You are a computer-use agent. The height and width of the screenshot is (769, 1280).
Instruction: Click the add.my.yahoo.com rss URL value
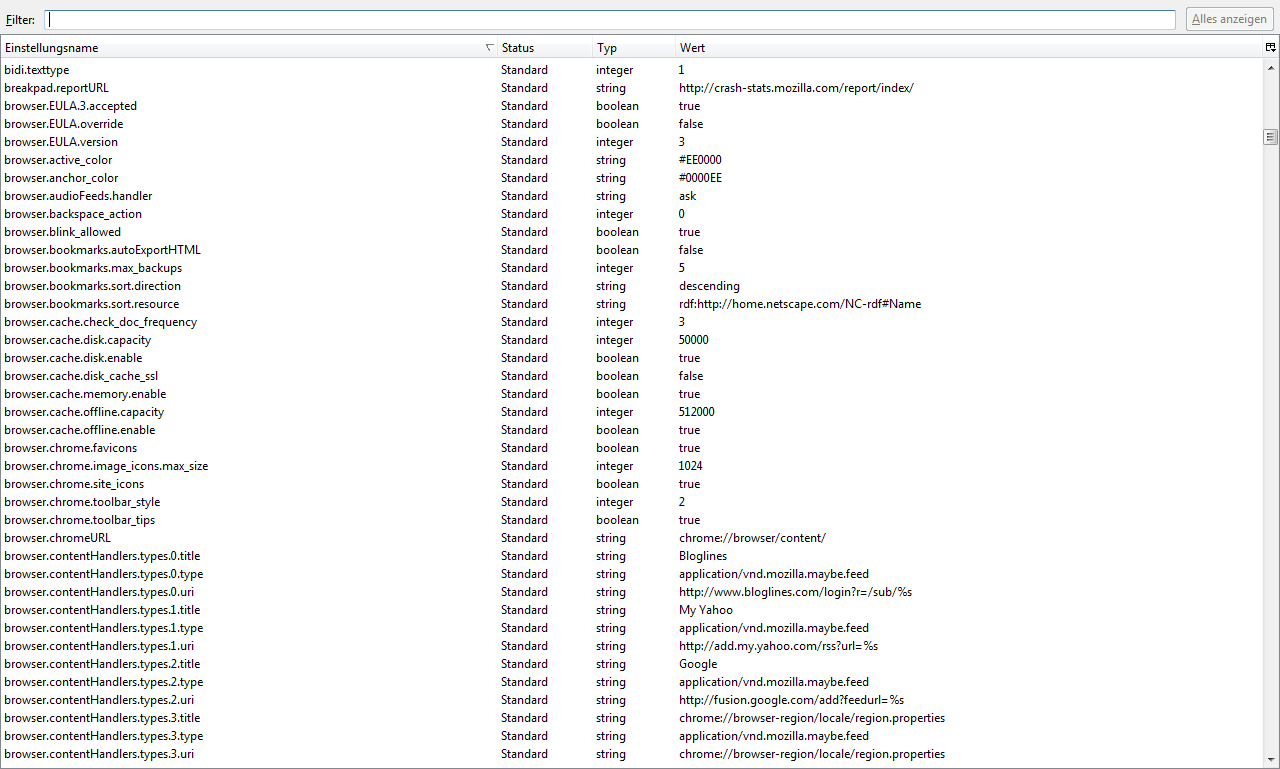coord(778,646)
